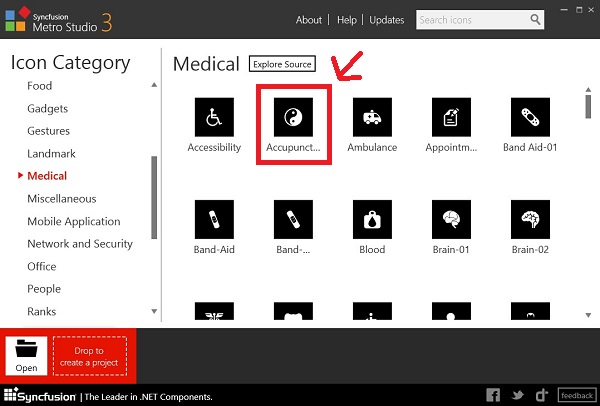Click the Explore Source button
The height and width of the screenshot is (406, 600).
(282, 64)
